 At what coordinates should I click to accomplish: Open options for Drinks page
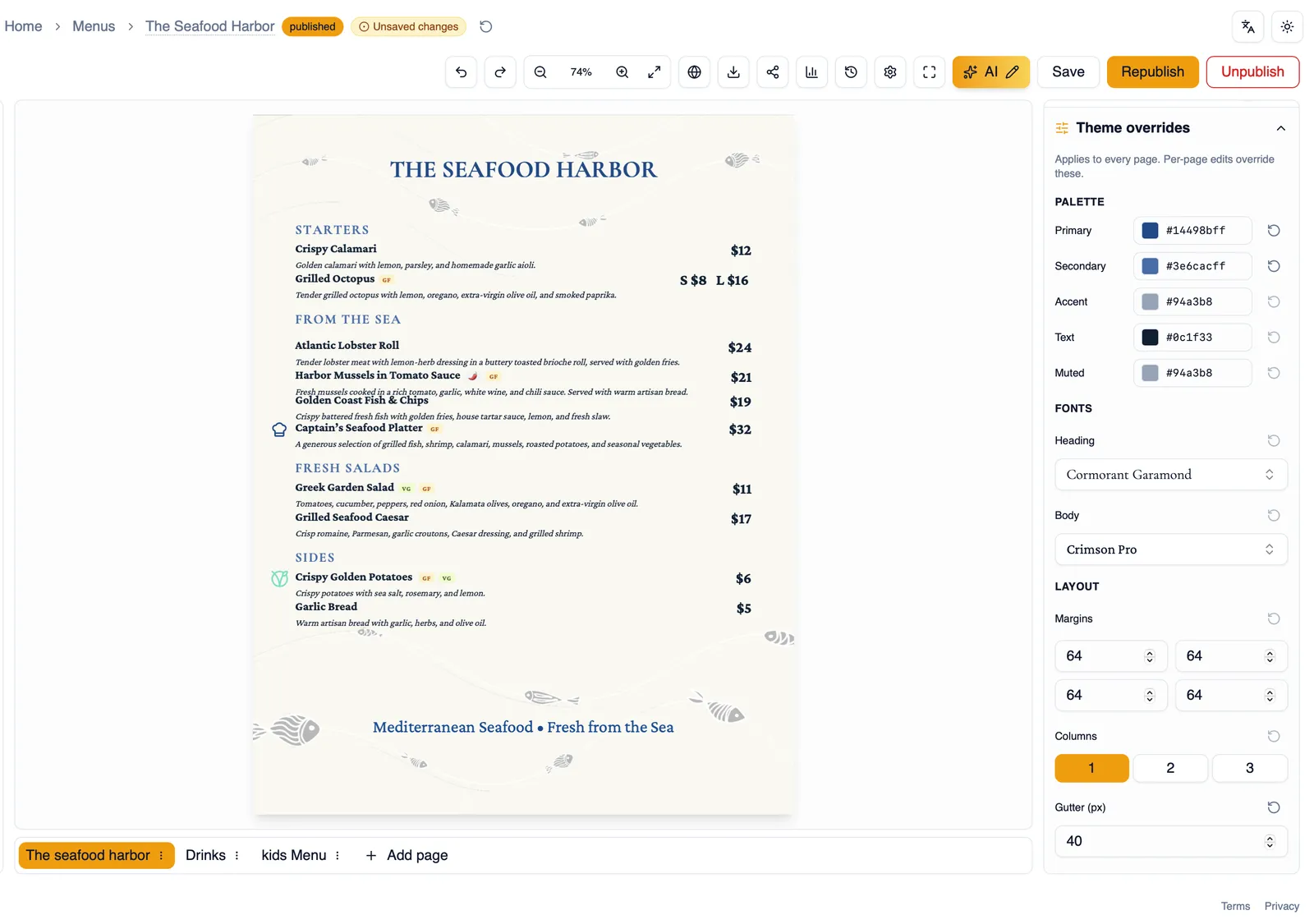point(237,856)
